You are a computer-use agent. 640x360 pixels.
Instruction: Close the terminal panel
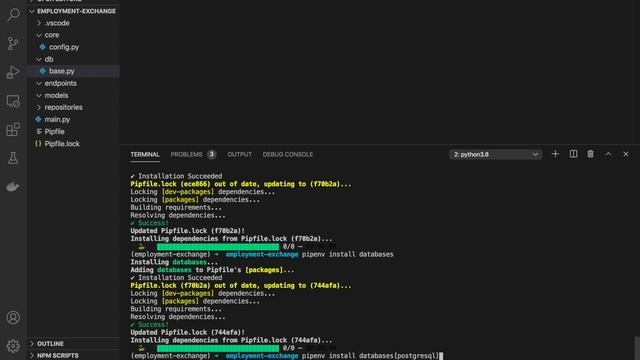point(626,154)
